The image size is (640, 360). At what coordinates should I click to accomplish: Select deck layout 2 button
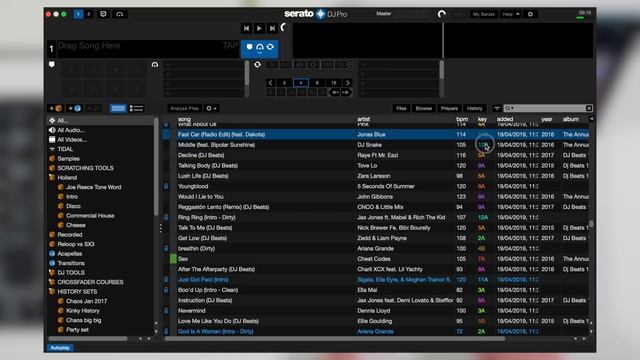point(89,14)
